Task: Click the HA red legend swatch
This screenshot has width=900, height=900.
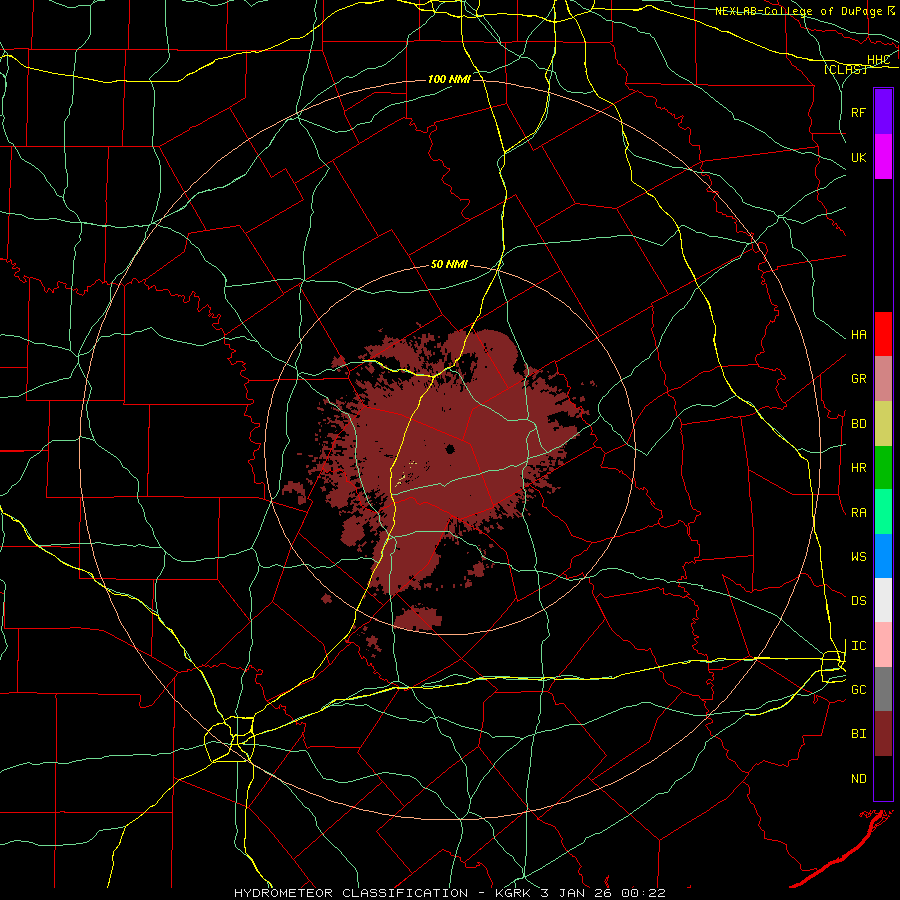Action: (x=883, y=334)
